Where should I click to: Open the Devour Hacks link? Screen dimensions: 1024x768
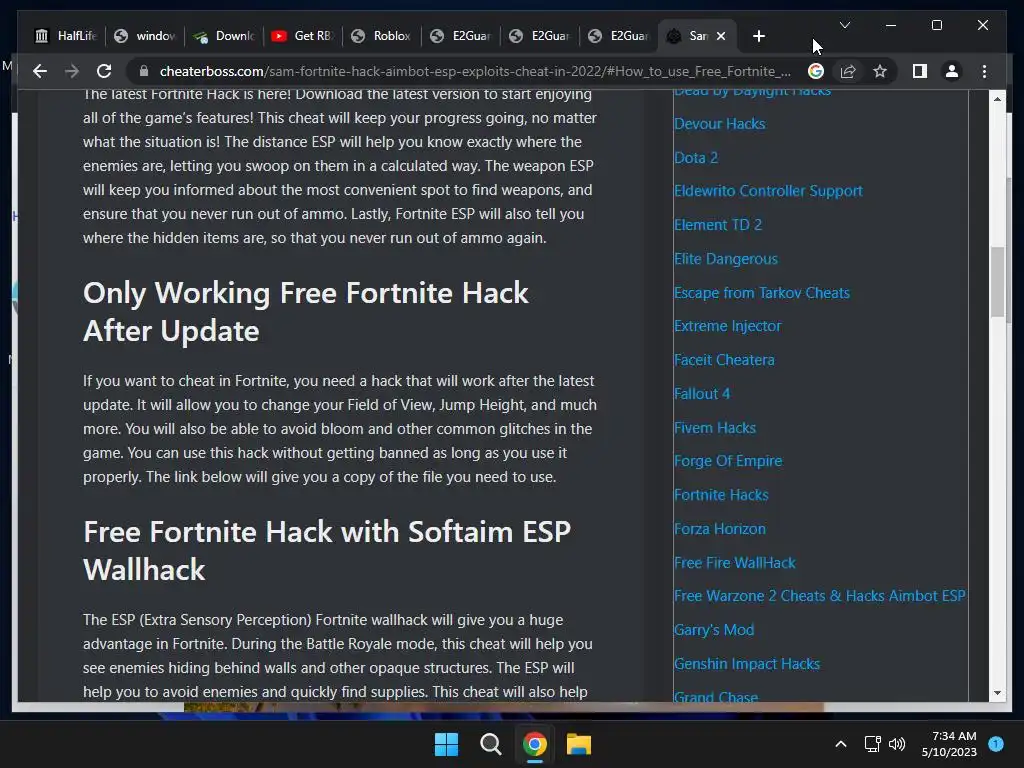(719, 123)
